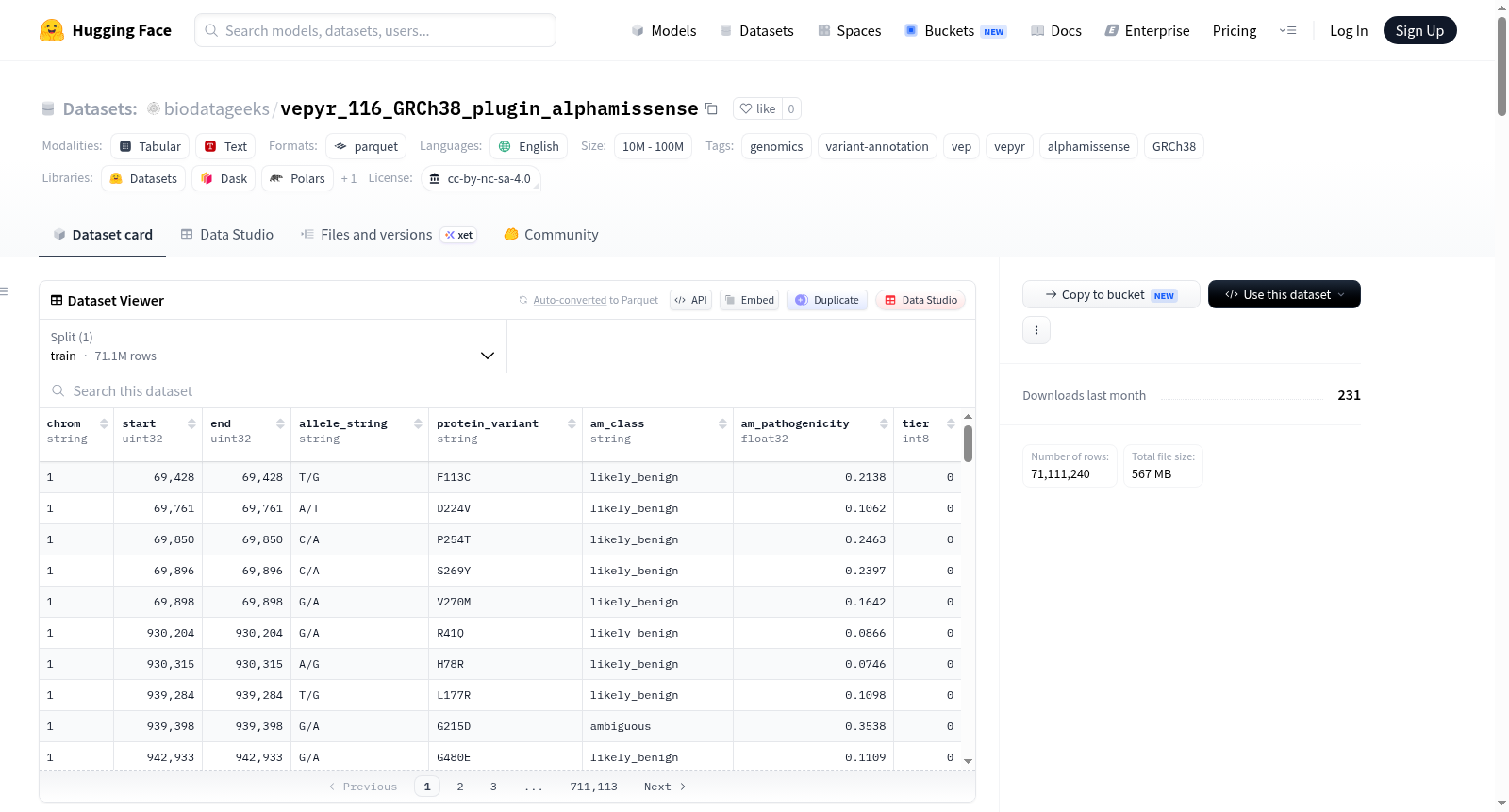The width and height of the screenshot is (1509, 812).
Task: Click the Hugging Face logo icon
Action: click(x=52, y=30)
